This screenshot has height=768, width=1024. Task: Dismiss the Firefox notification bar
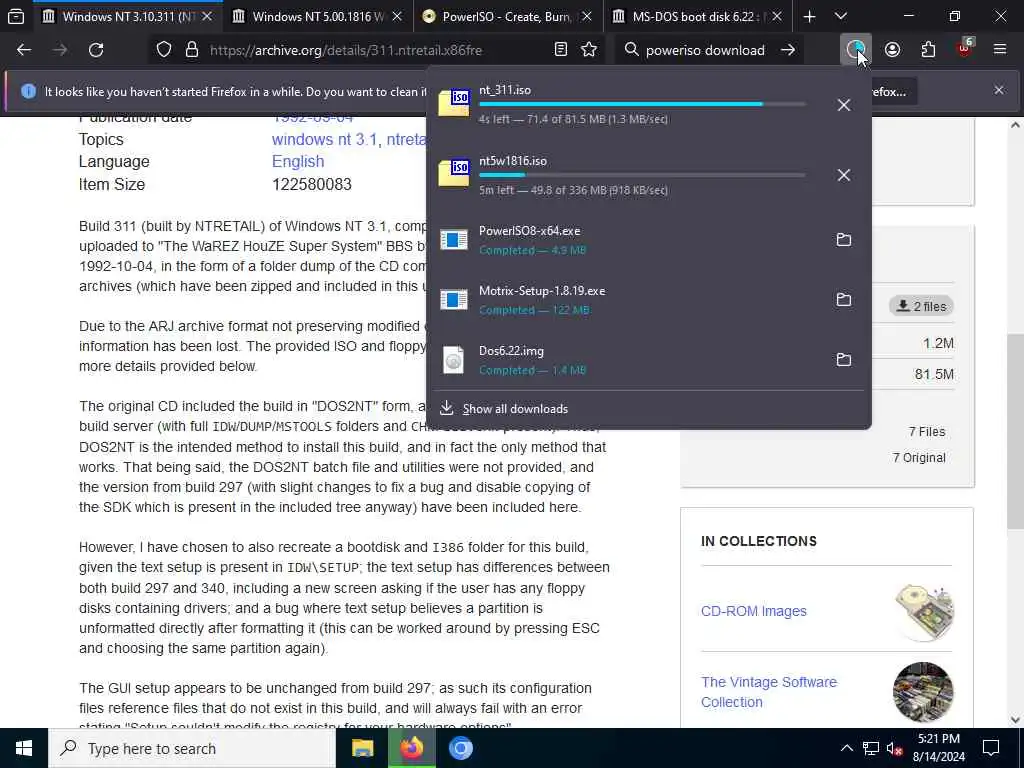tap(999, 91)
